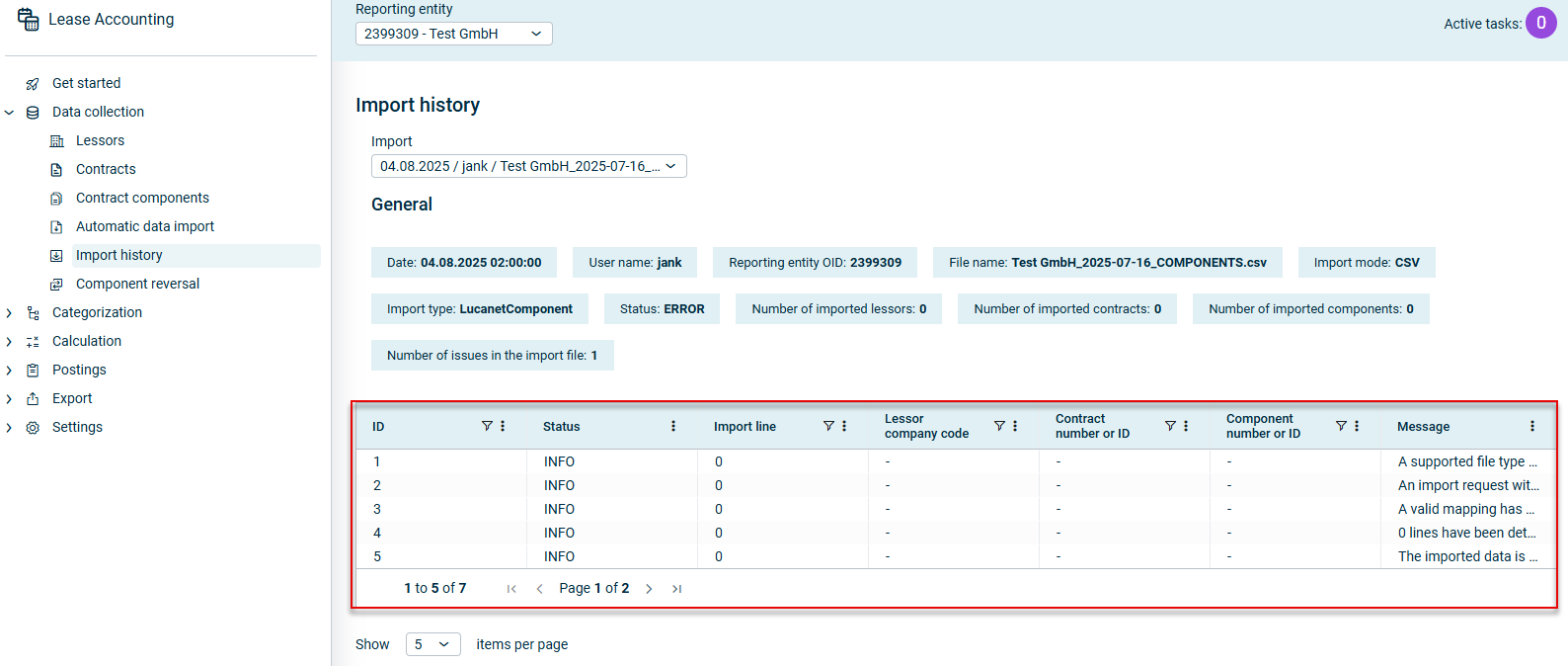Viewport: 1568px width, 666px height.
Task: Open Component number or ID column menu
Action: 1357,426
